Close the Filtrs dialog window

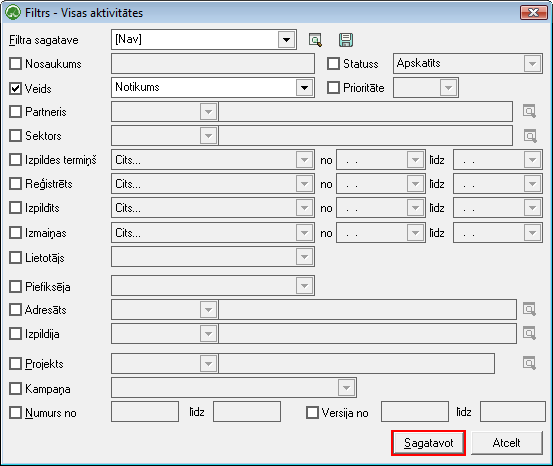(534, 13)
